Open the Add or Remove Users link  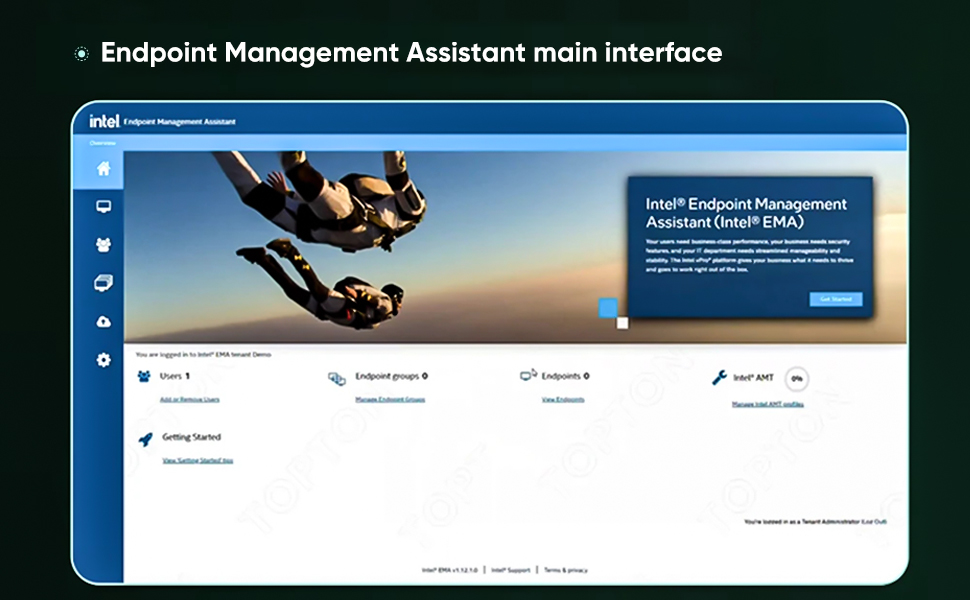point(189,399)
